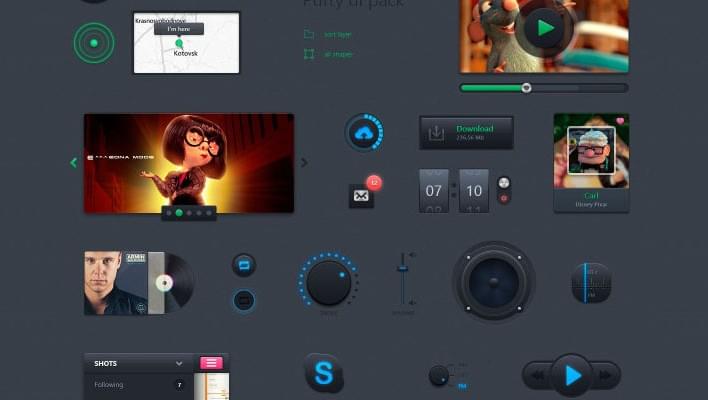Click the minute flip card showing 10

click(x=474, y=191)
